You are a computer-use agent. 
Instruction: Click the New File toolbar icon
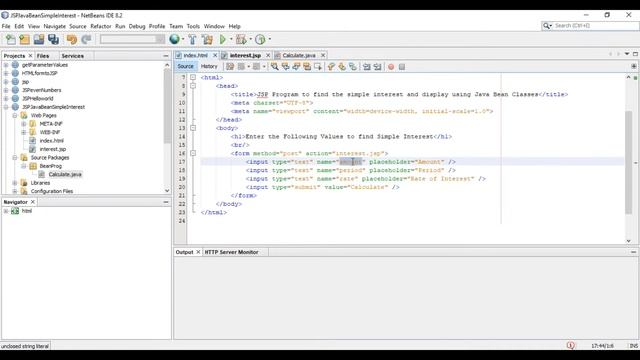[11, 40]
